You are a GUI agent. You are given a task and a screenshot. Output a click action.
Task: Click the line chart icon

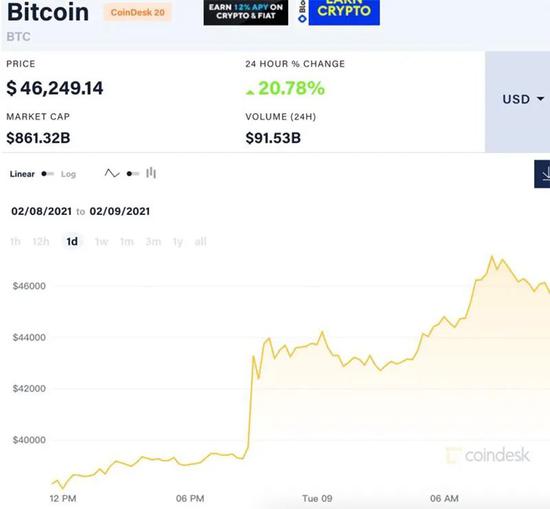112,173
